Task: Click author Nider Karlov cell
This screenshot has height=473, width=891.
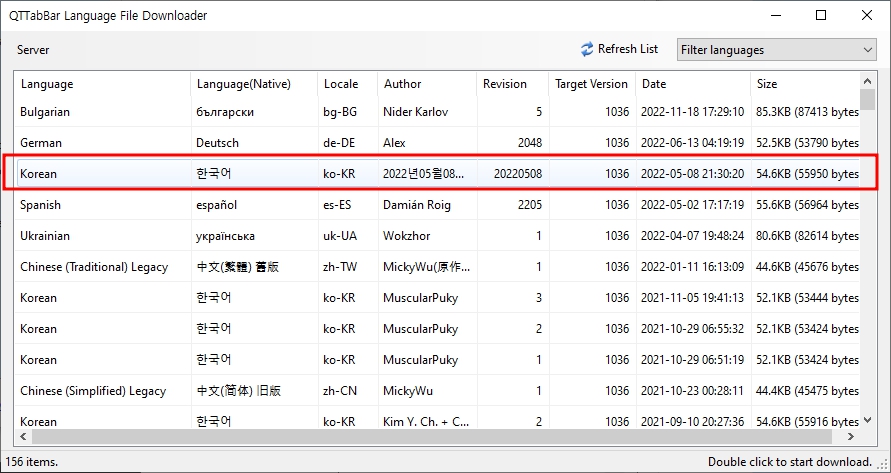Action: pyautogui.click(x=415, y=112)
